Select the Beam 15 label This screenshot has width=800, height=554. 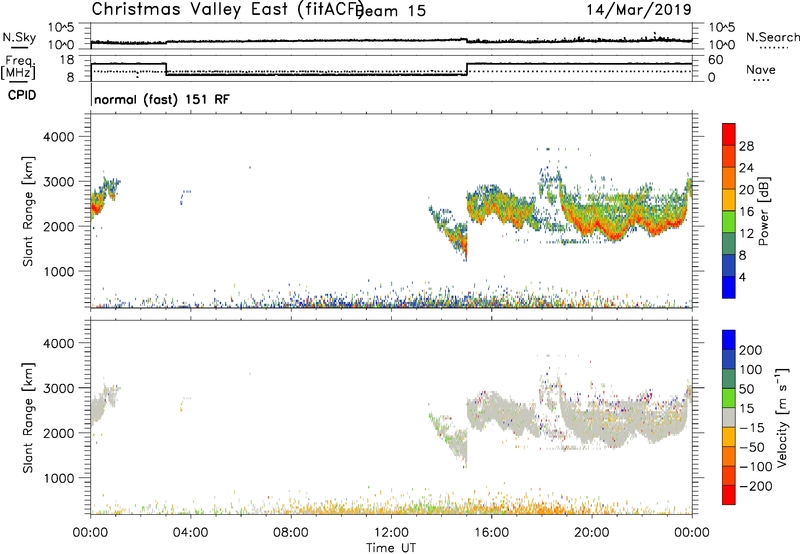390,11
